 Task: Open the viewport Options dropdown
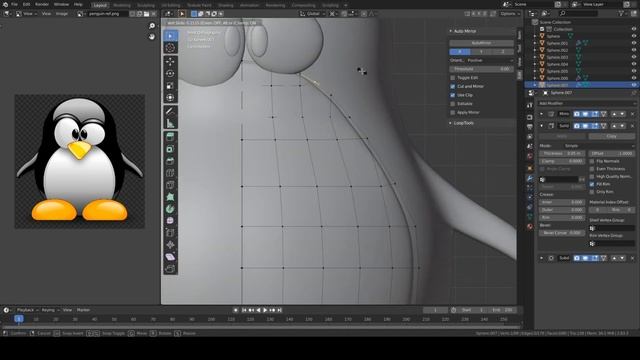(510, 13)
